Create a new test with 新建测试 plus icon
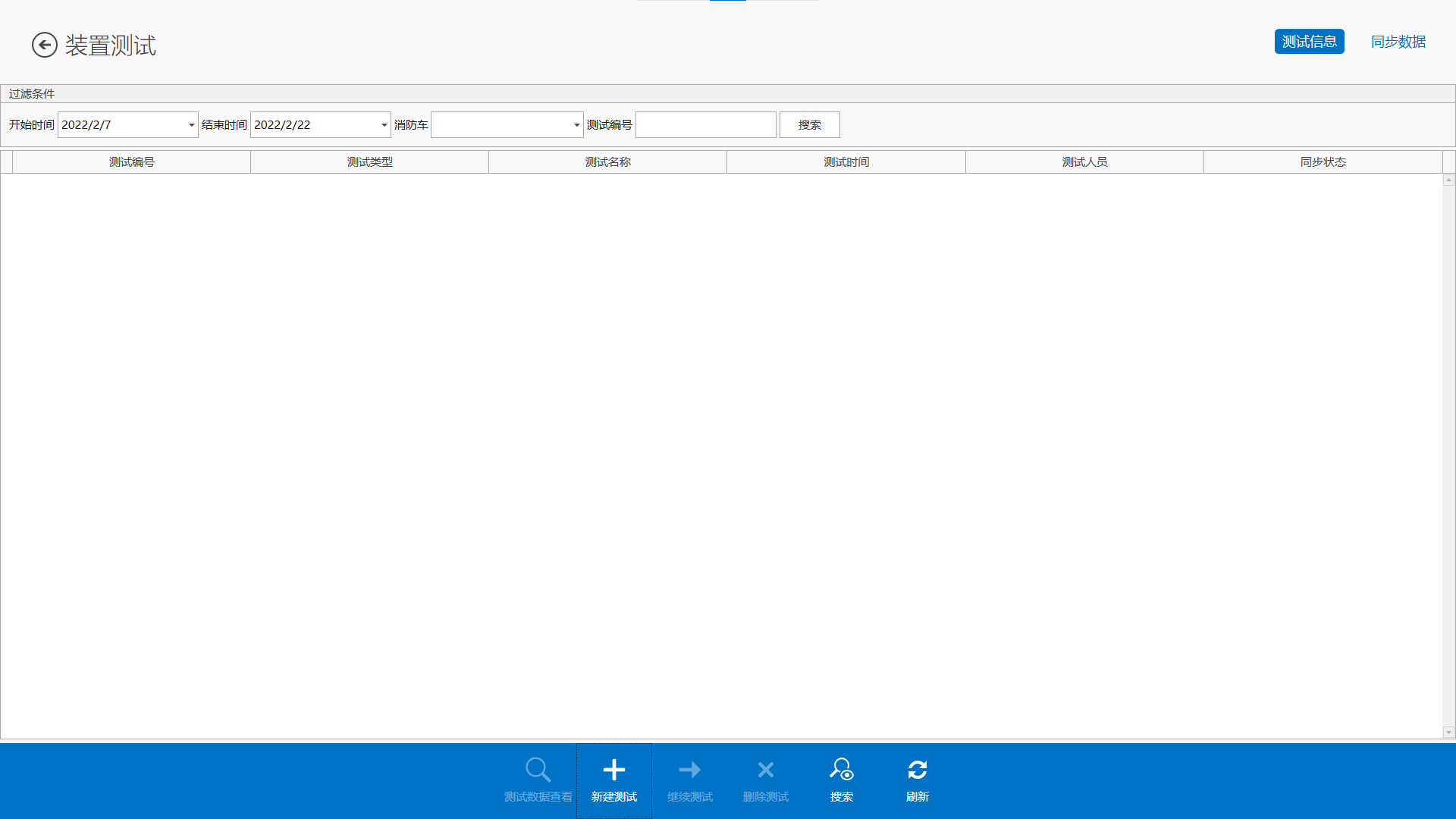Screen dimensions: 1456x819 (614, 770)
